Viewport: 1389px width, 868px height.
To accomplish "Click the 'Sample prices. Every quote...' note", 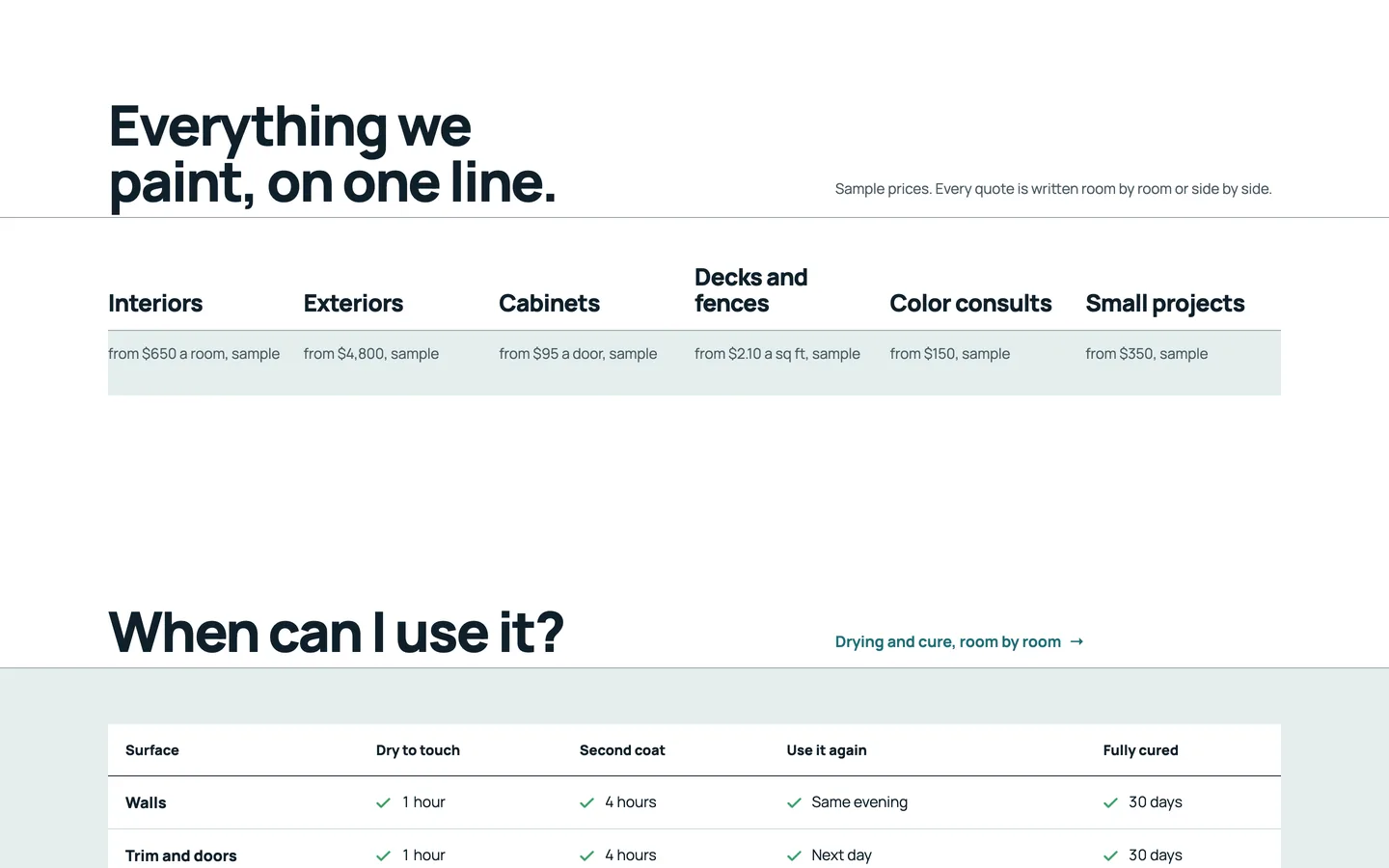I will click(1053, 189).
